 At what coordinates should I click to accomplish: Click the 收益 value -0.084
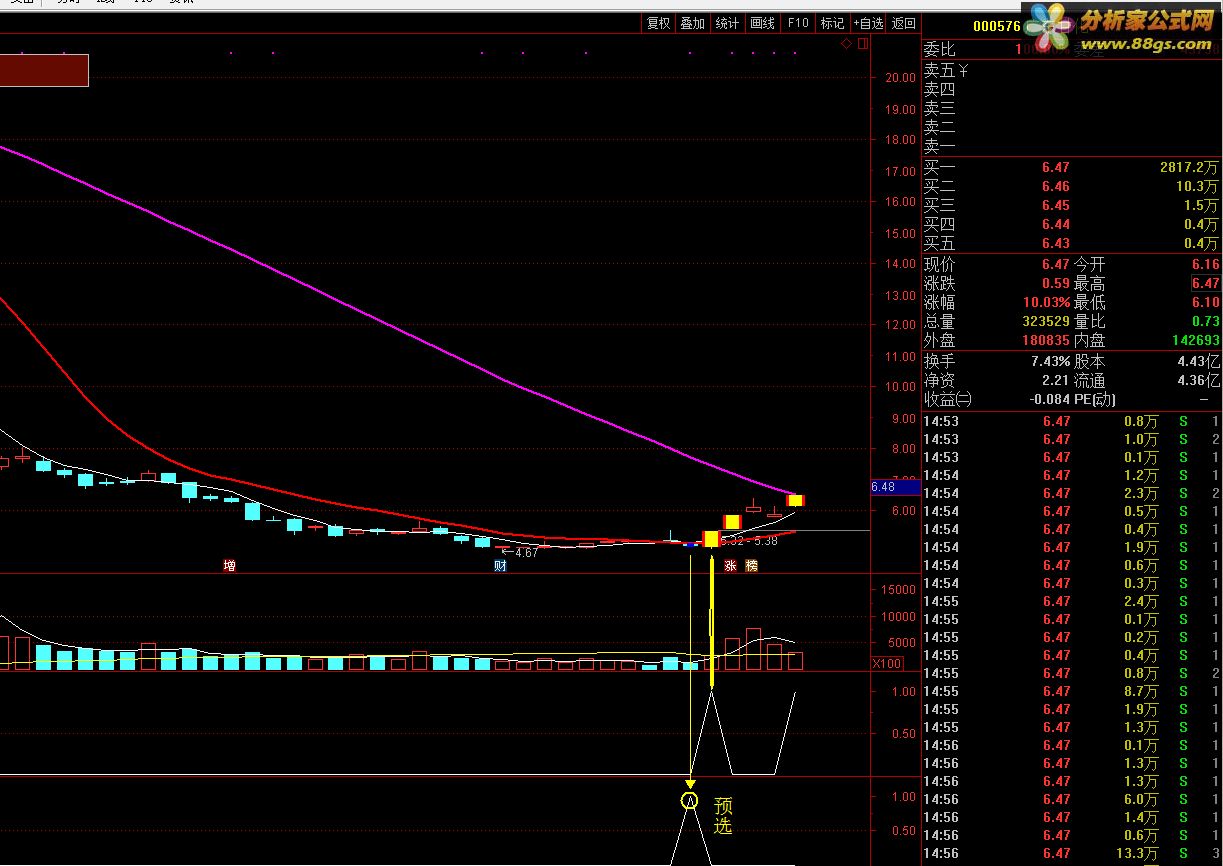coord(1050,399)
